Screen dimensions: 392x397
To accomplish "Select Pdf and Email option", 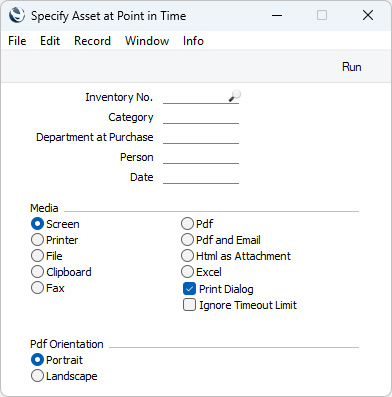I will pos(187,240).
